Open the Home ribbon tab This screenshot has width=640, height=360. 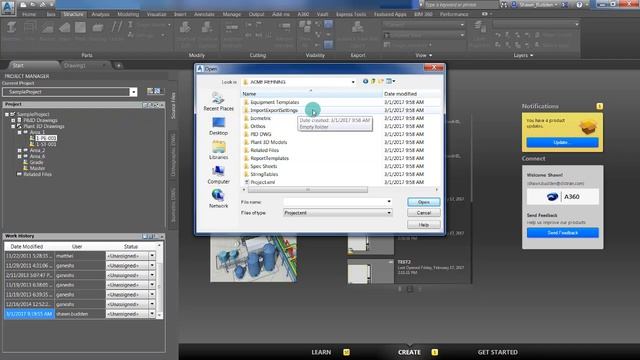[29, 14]
